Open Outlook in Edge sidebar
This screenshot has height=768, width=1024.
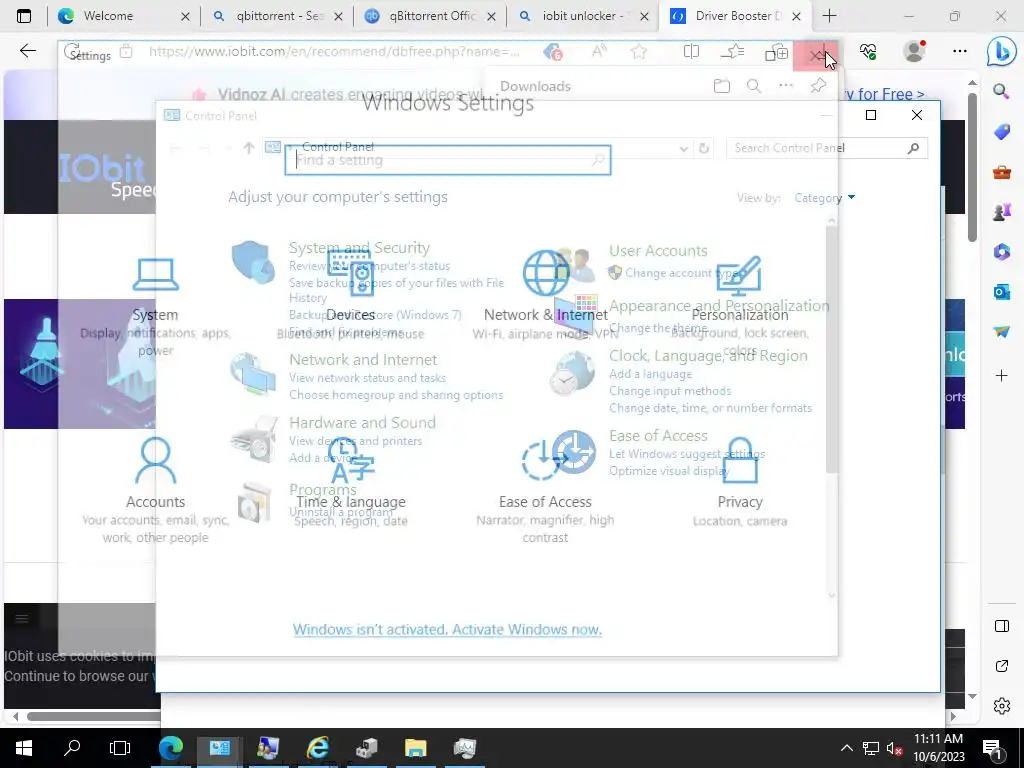[x=1001, y=292]
